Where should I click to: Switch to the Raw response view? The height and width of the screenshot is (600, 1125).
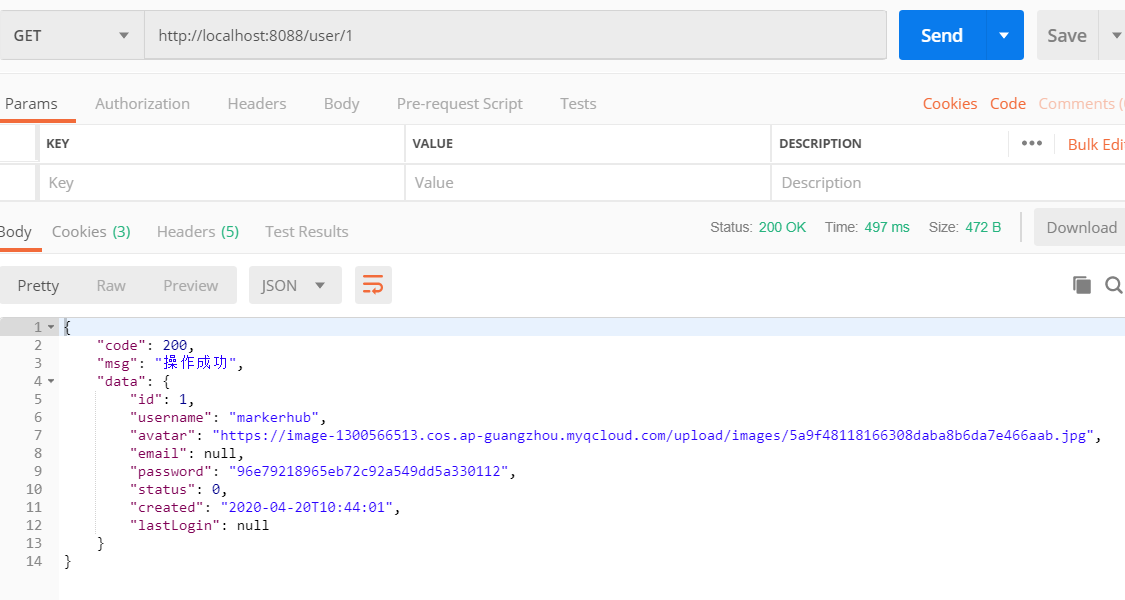111,285
